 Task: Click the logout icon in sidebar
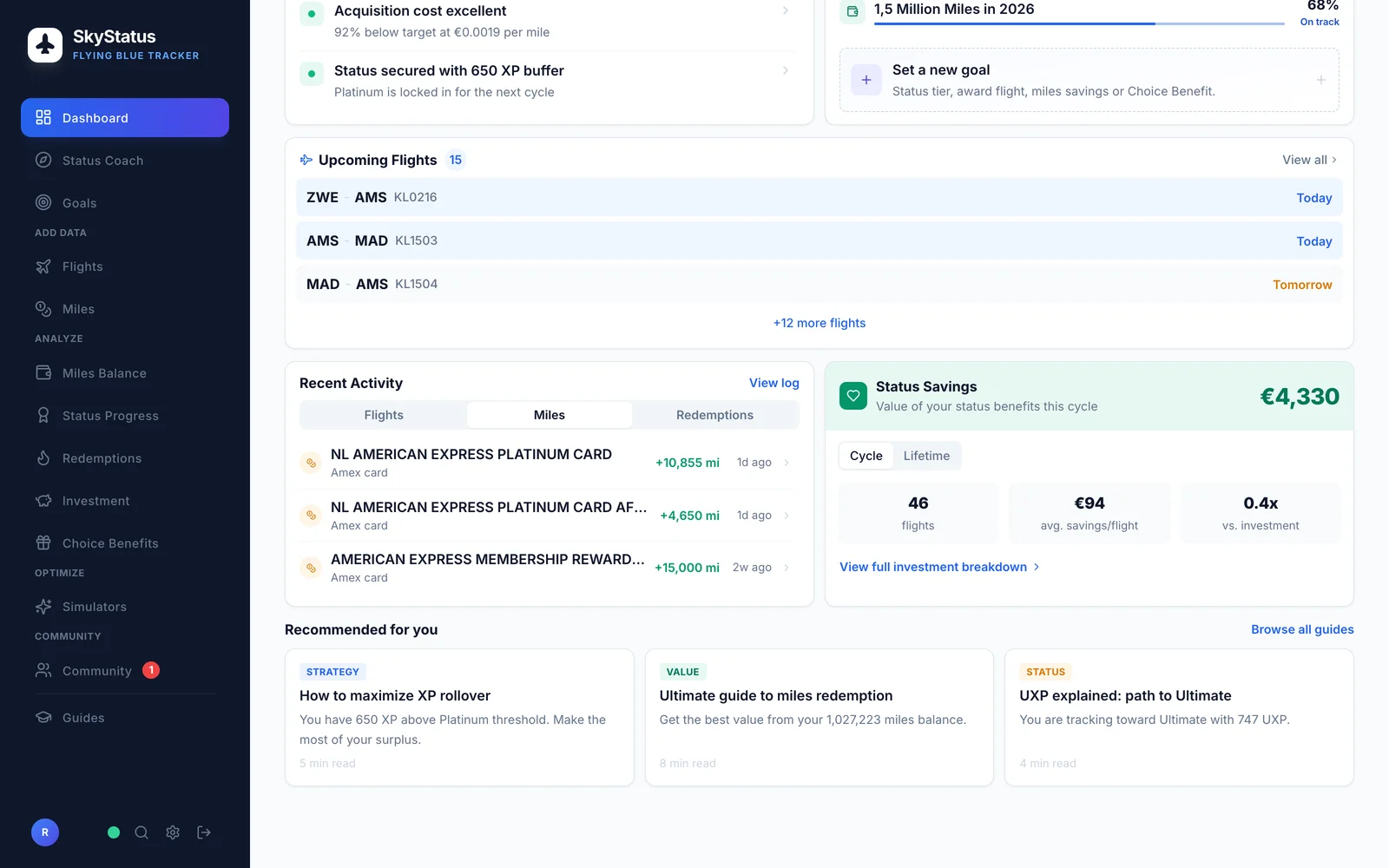tap(204, 832)
